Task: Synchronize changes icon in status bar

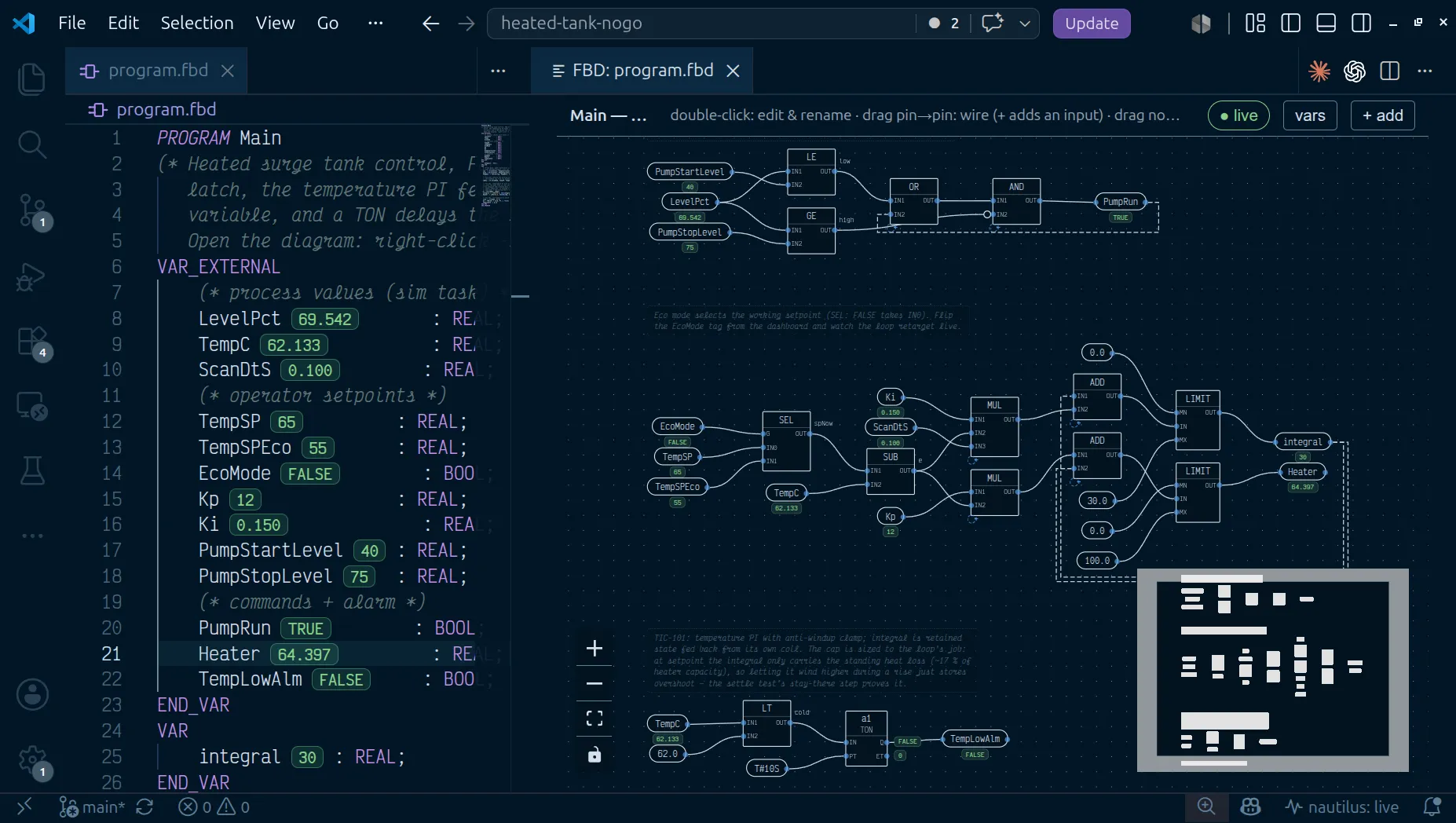Action: point(145,807)
